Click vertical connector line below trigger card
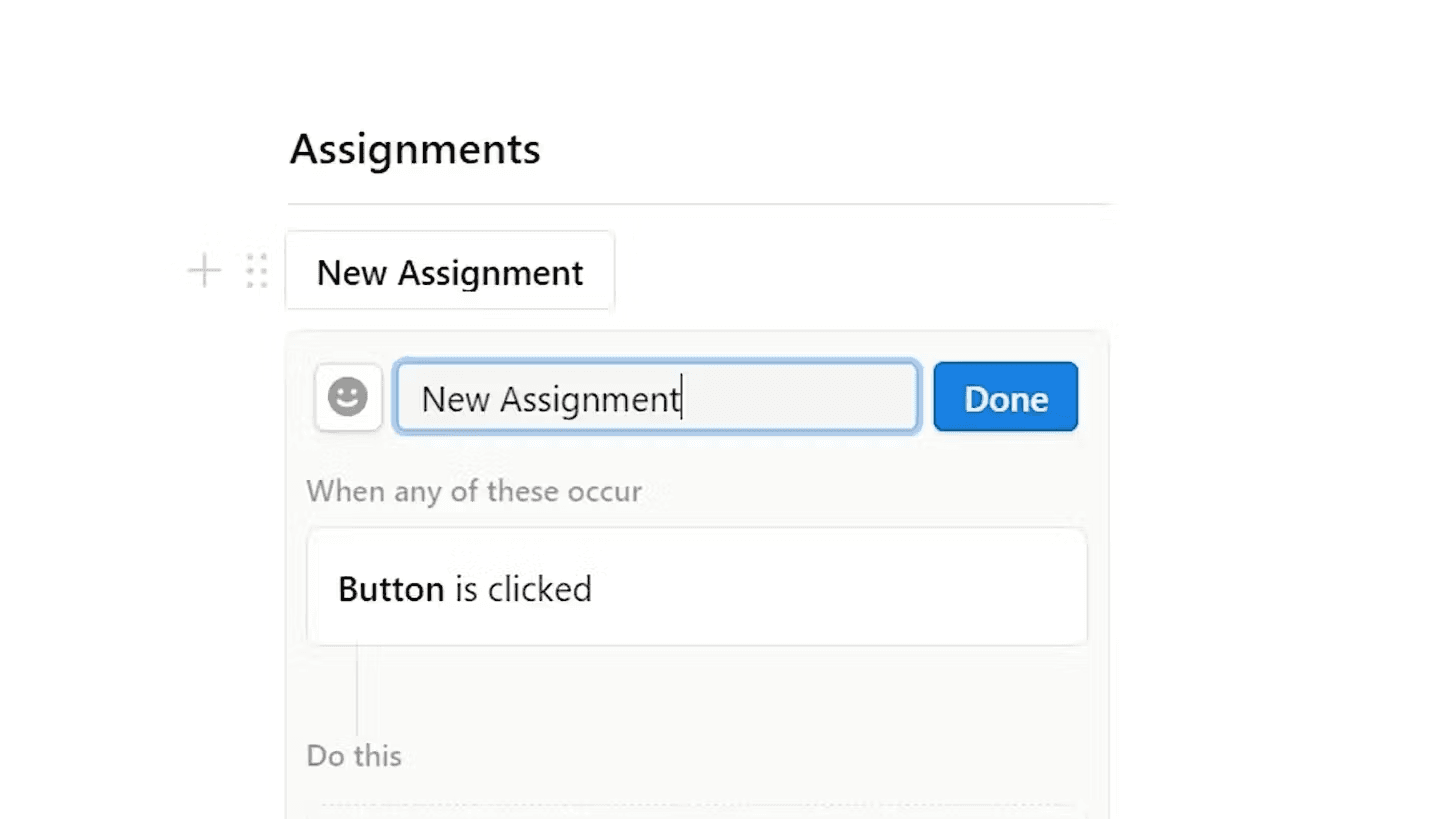The image size is (1456, 819). [357, 690]
